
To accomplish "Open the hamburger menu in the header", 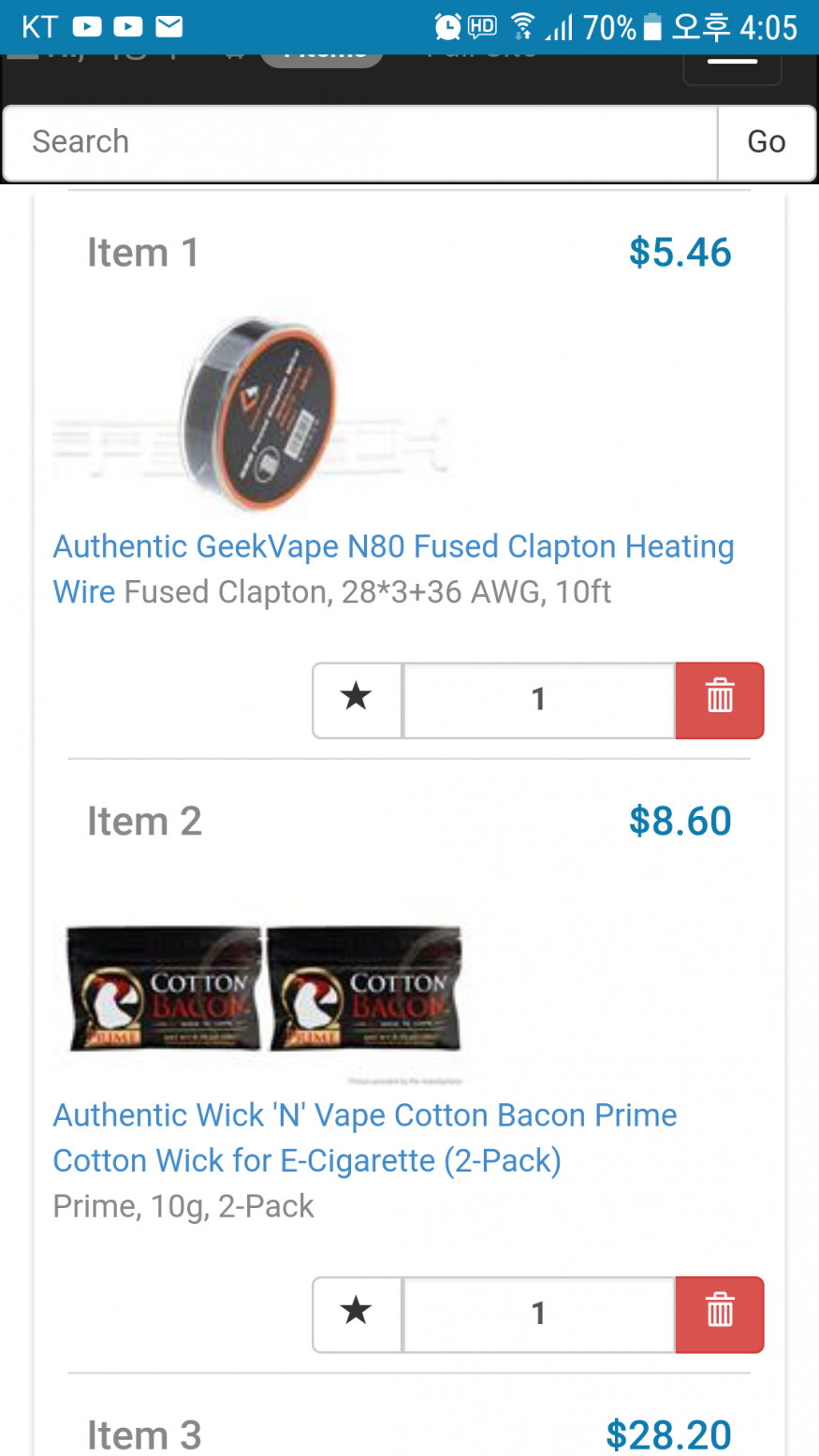I will click(732, 64).
